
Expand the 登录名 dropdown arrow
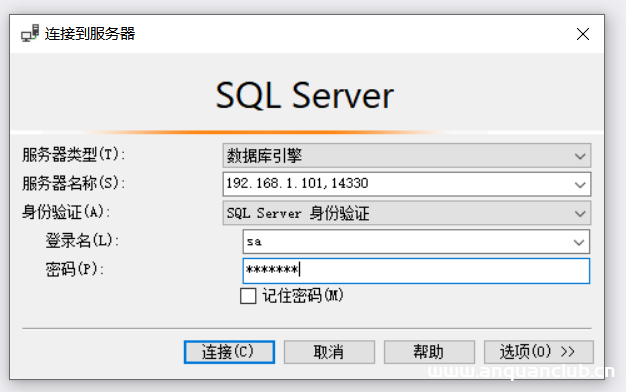(578, 242)
